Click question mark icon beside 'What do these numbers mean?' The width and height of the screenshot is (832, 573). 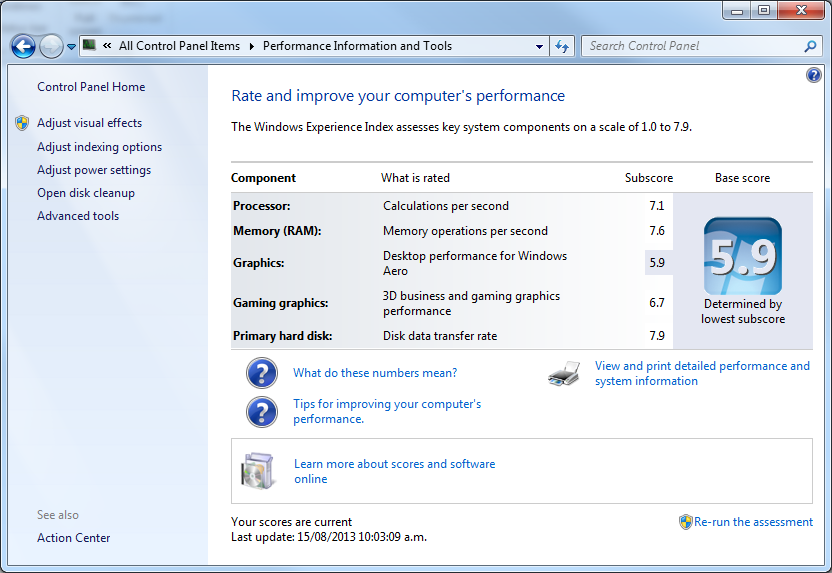pos(262,373)
